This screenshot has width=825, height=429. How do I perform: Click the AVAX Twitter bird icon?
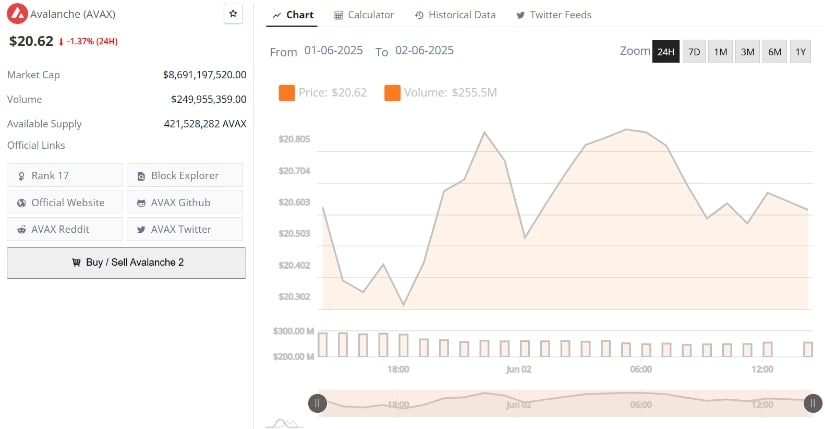click(x=141, y=230)
